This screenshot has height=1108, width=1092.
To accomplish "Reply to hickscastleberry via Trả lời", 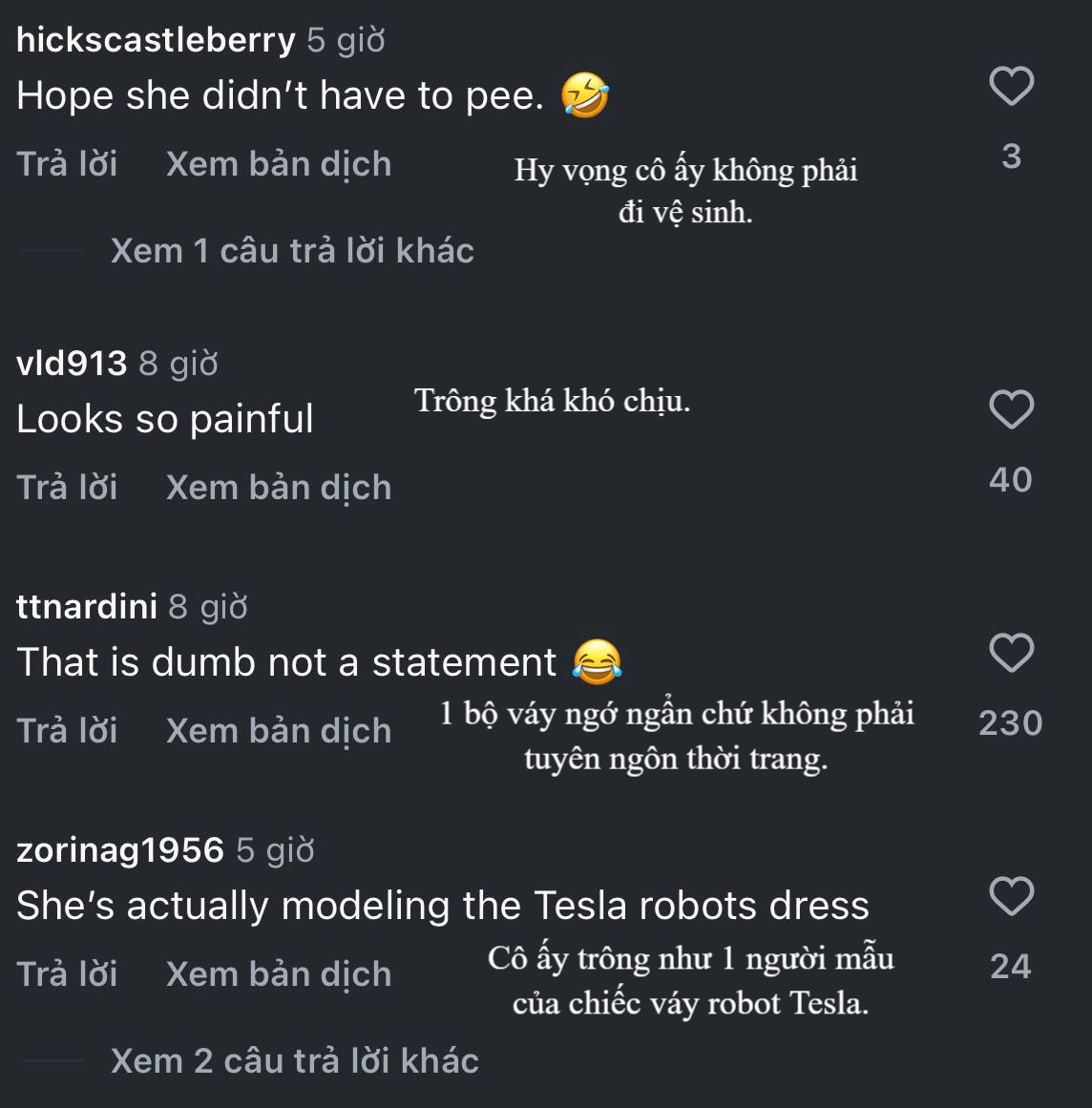I will pyautogui.click(x=67, y=164).
